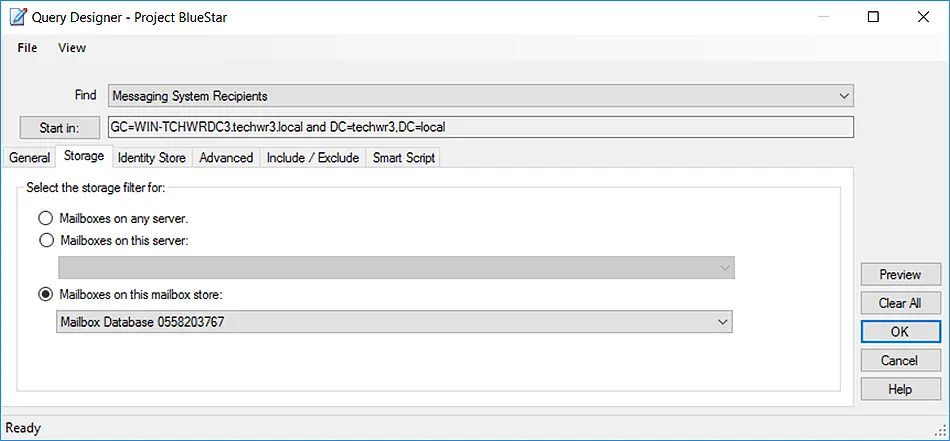The width and height of the screenshot is (950, 441).
Task: Open the View menu
Action: (x=72, y=48)
